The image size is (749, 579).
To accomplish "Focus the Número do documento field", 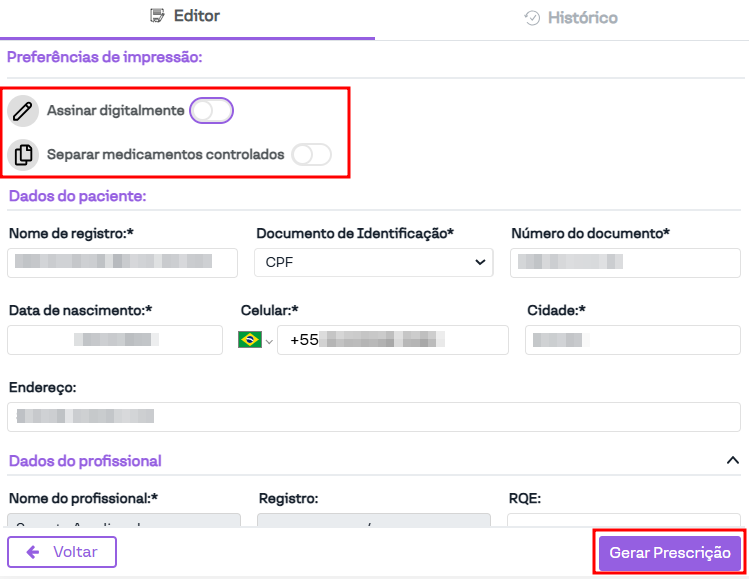I will [x=624, y=262].
